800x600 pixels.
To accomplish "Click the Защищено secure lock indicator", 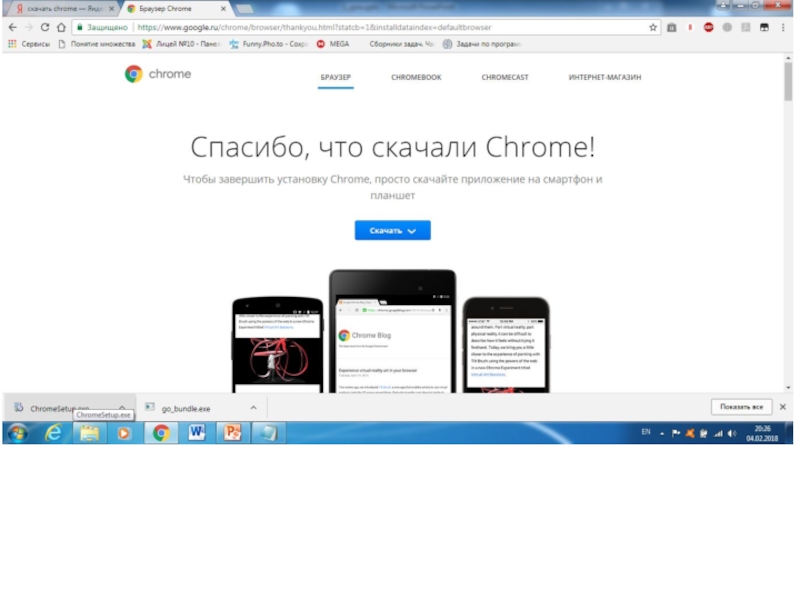I will 102,28.
